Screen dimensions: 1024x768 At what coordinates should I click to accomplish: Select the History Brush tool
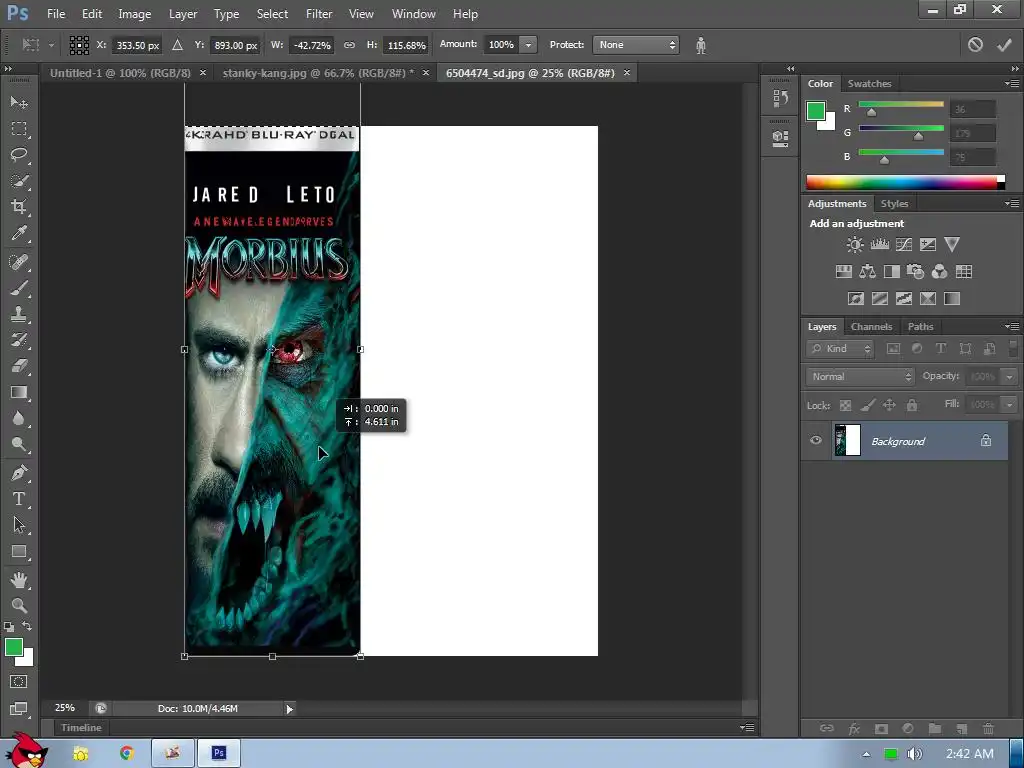coord(19,340)
